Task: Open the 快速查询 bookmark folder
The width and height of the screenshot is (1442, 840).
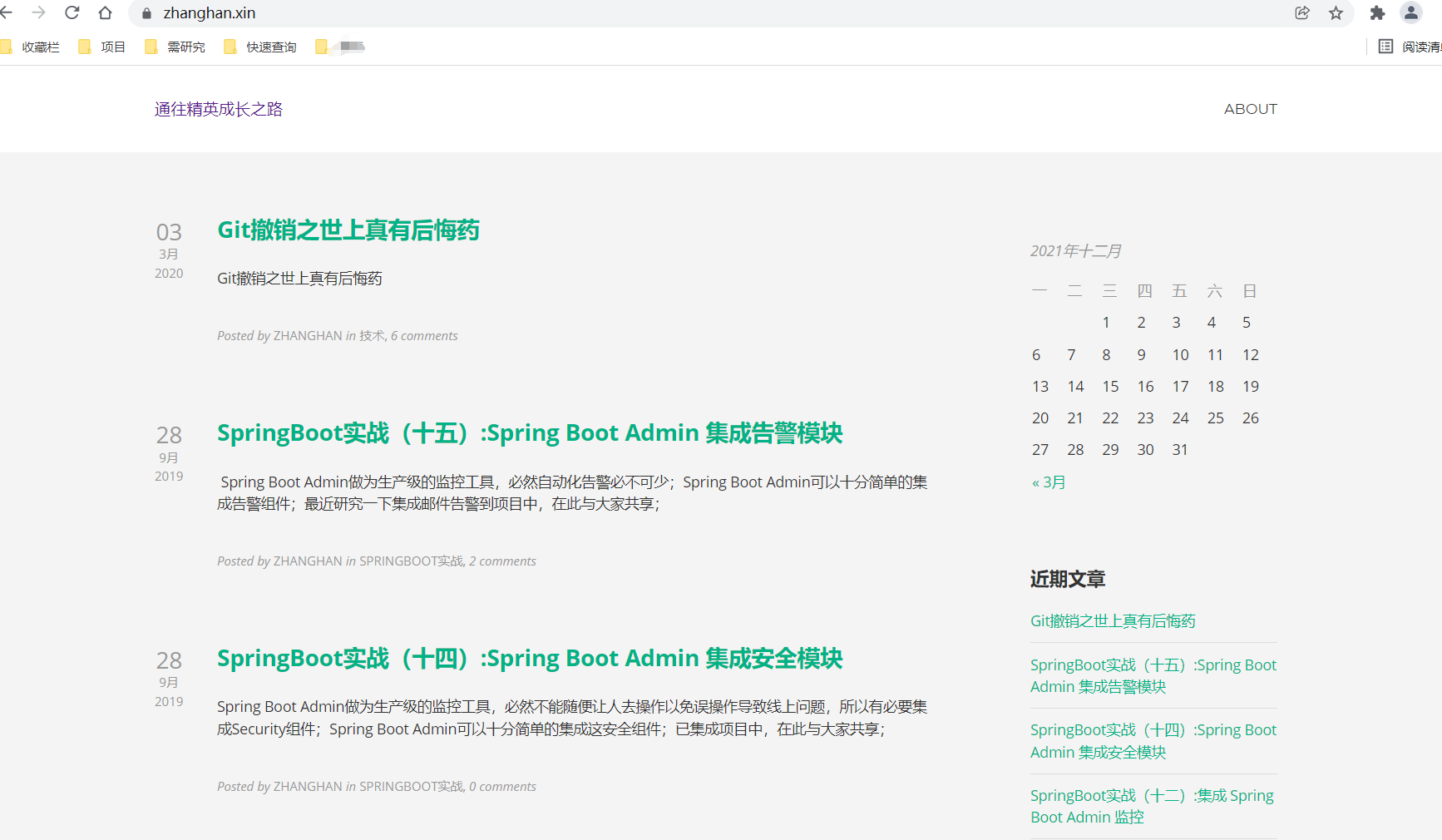Action: coord(260,47)
